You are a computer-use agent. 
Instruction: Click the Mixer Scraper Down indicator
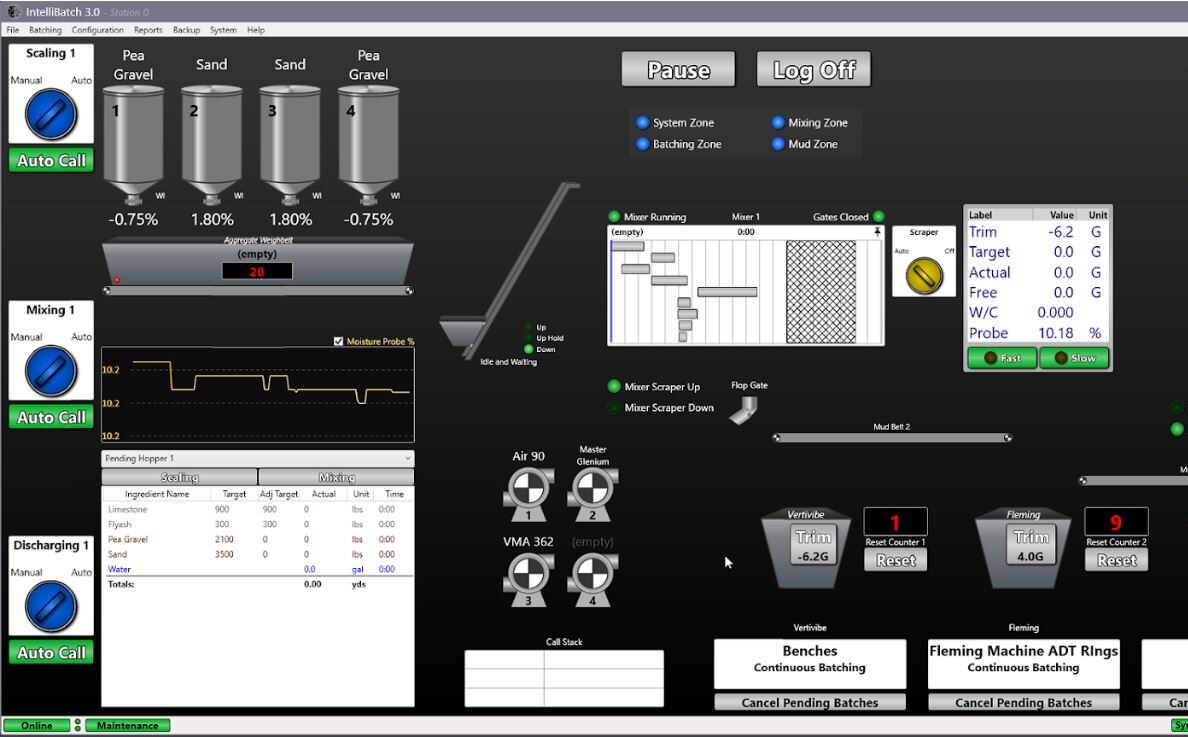tap(614, 408)
